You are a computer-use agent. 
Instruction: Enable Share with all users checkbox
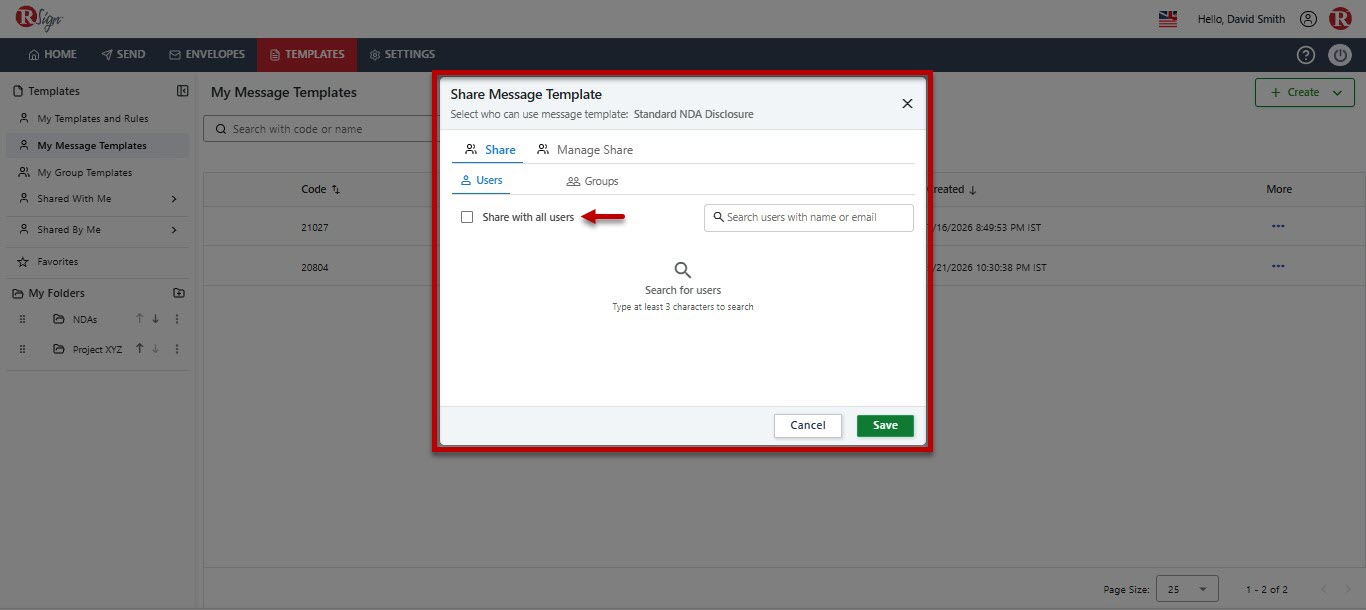(466, 217)
